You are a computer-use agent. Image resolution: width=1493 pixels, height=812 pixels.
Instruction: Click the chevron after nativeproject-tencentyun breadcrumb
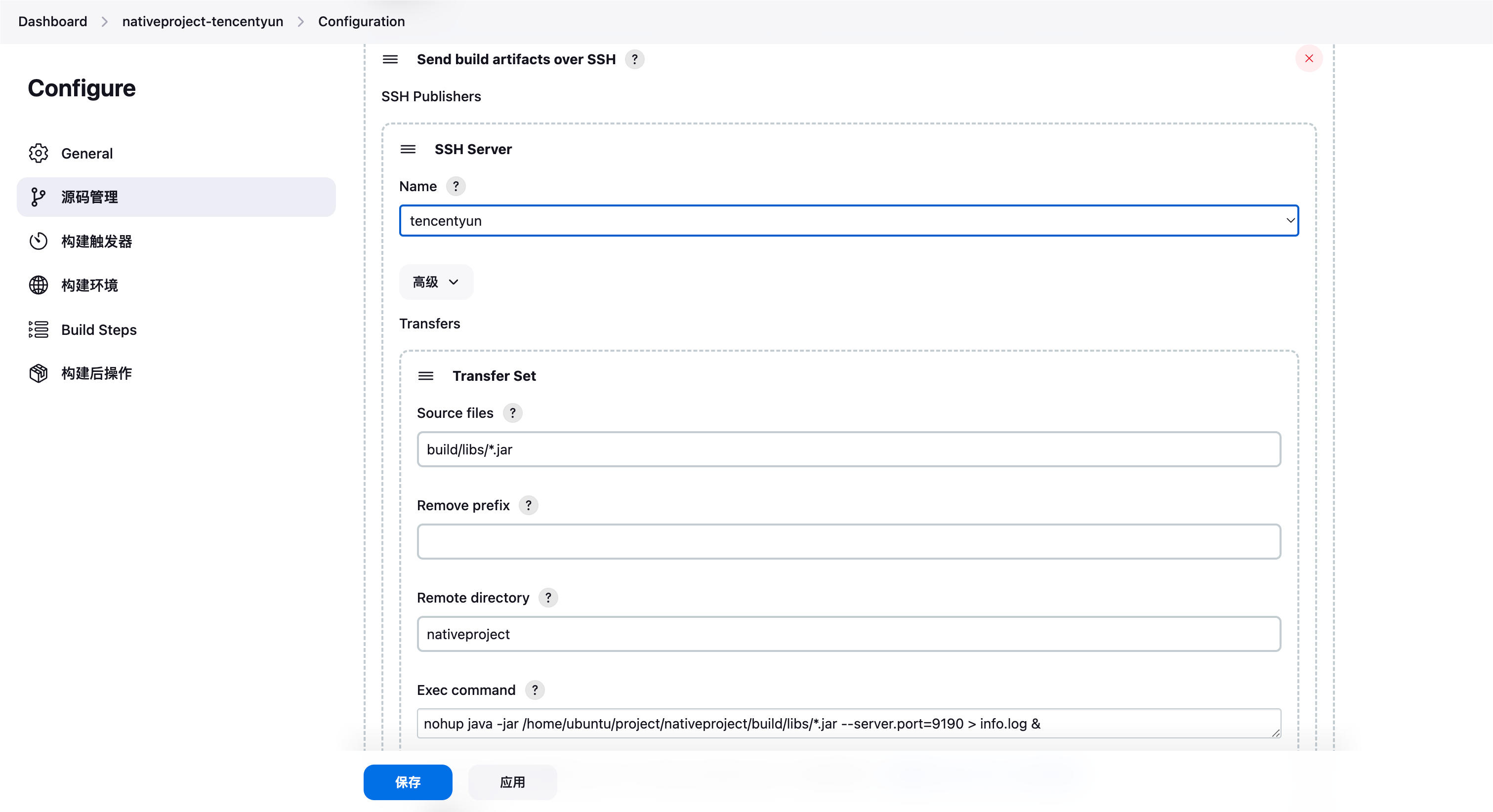click(300, 21)
